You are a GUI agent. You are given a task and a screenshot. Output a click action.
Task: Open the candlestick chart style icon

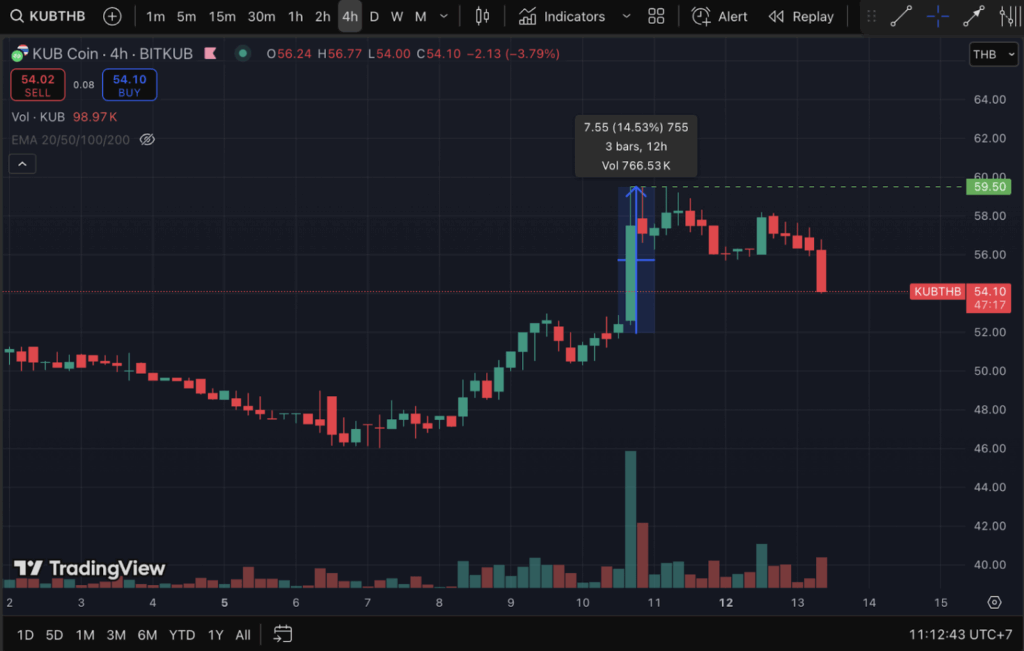(x=483, y=16)
